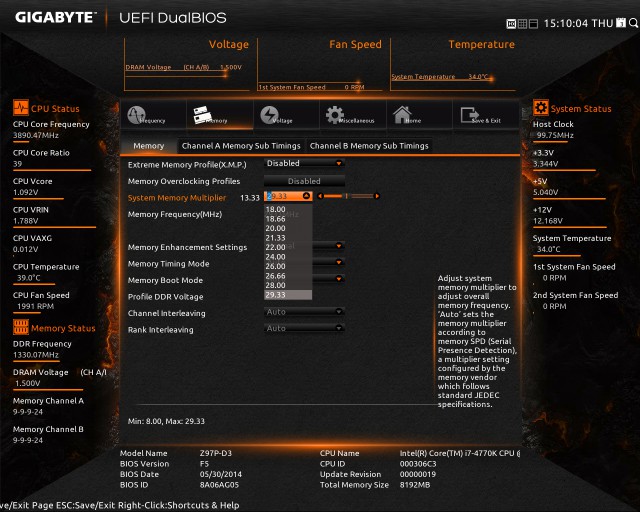Choose multiplier 26.00 from list

point(288,266)
